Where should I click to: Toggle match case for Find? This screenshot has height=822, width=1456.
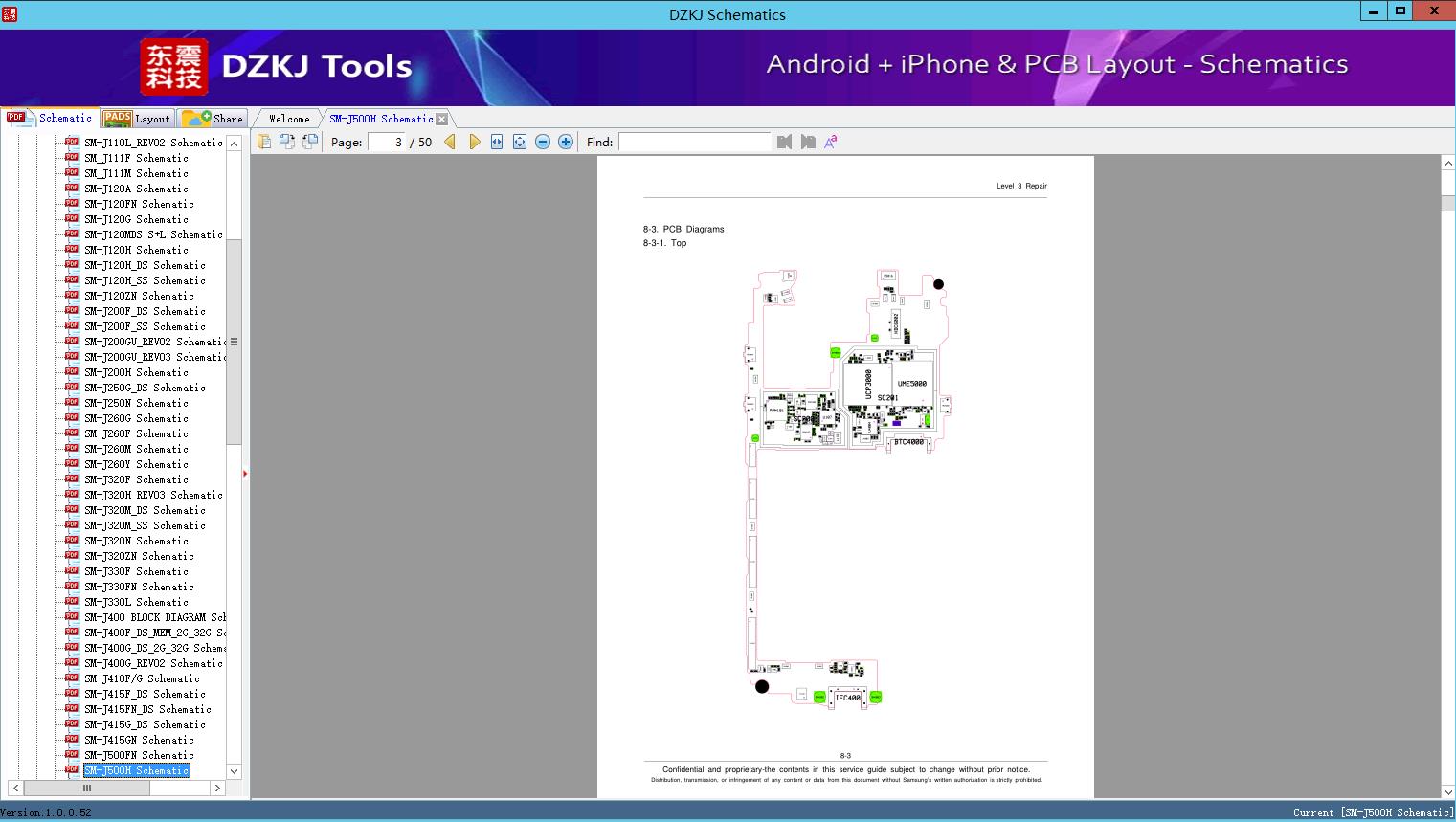(831, 142)
